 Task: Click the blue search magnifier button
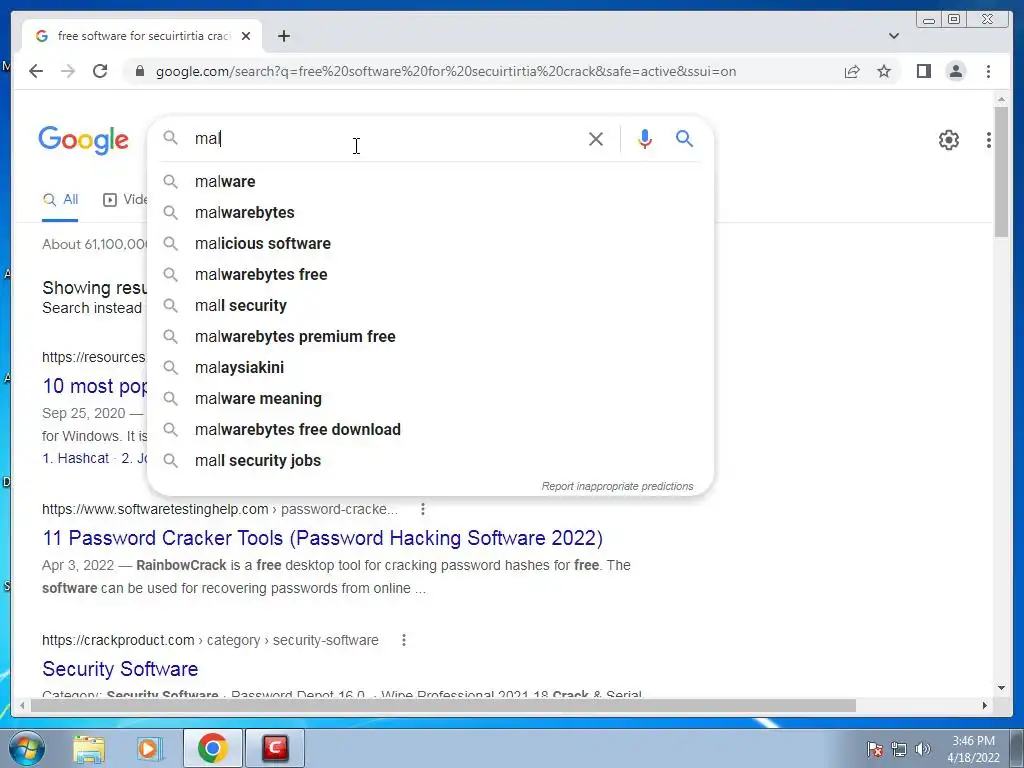coord(684,138)
